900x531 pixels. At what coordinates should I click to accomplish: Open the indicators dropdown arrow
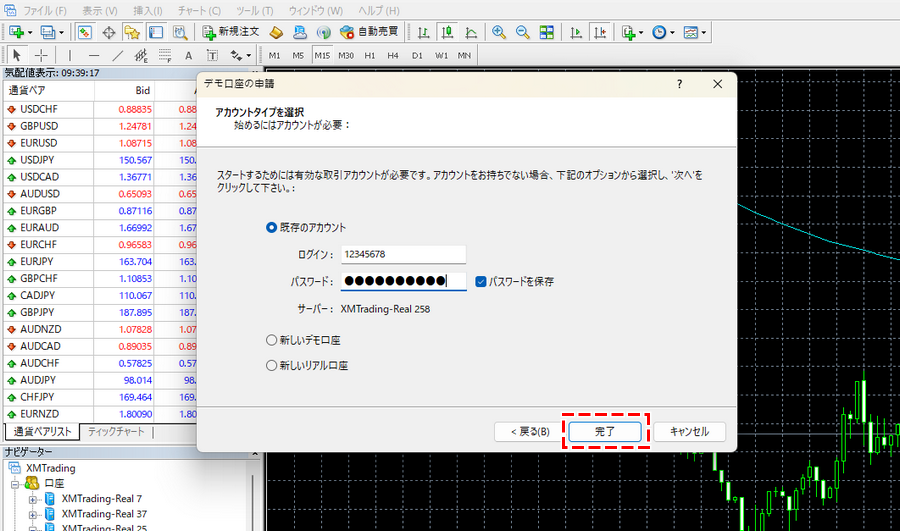641,33
